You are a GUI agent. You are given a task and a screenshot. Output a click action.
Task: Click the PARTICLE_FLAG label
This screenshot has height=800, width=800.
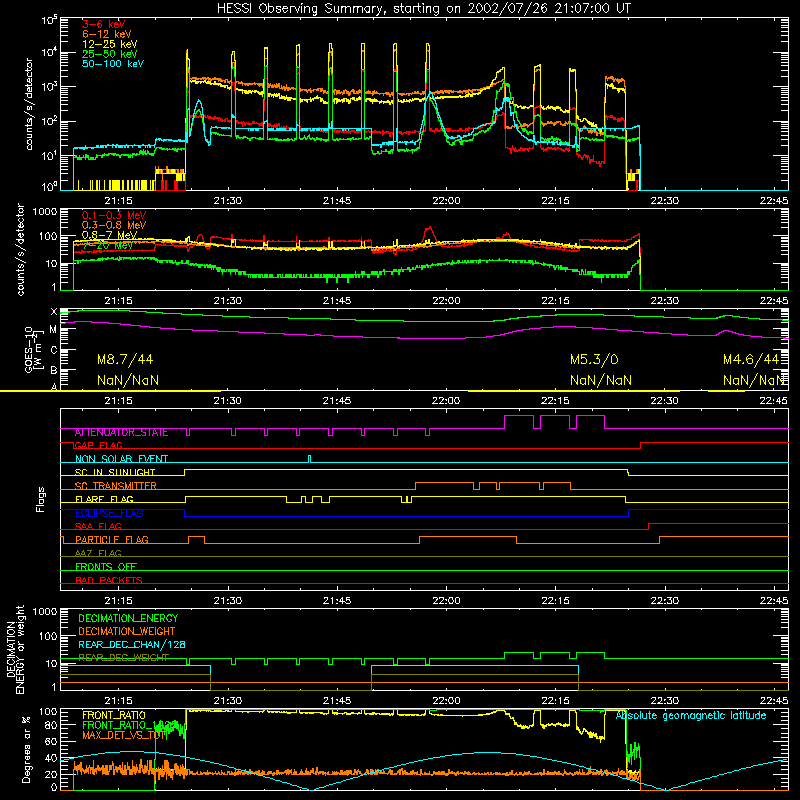(112, 540)
